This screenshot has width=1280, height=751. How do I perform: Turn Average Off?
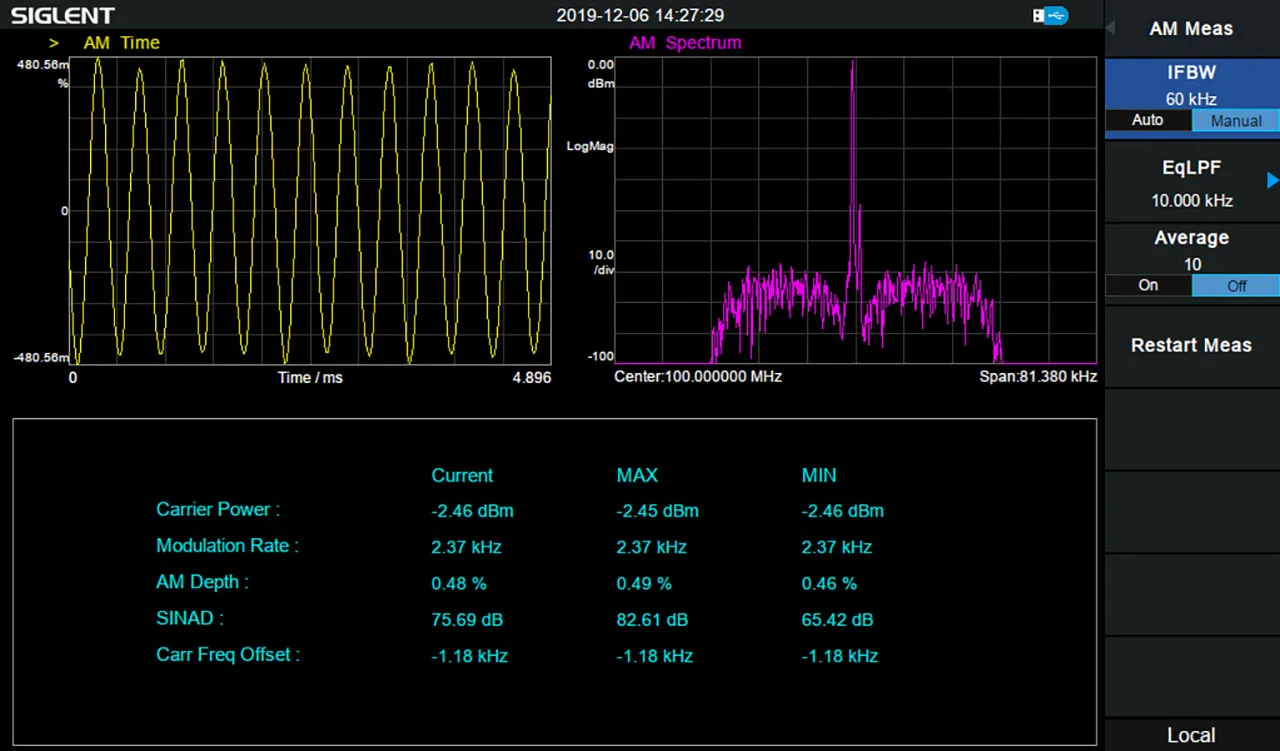pyautogui.click(x=1236, y=285)
